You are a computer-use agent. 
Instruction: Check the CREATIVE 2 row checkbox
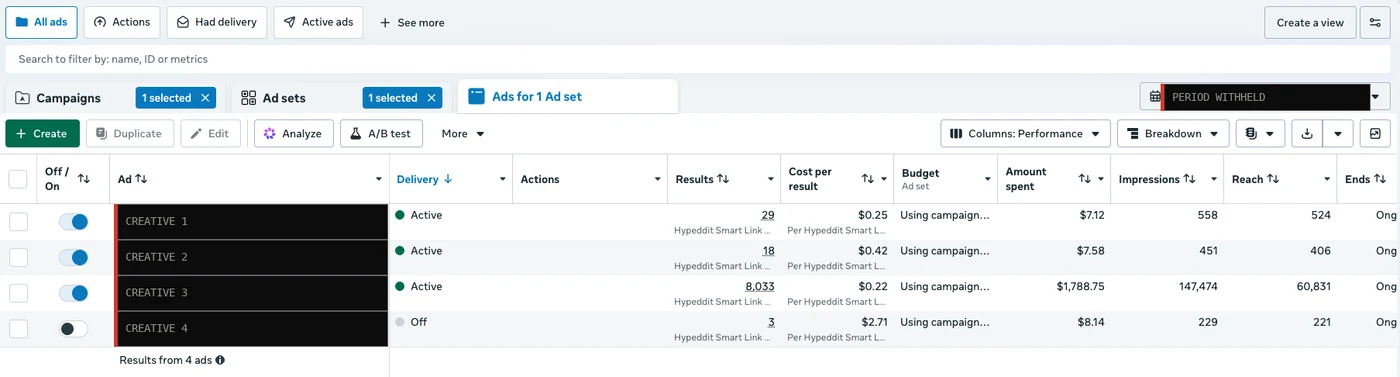click(18, 257)
